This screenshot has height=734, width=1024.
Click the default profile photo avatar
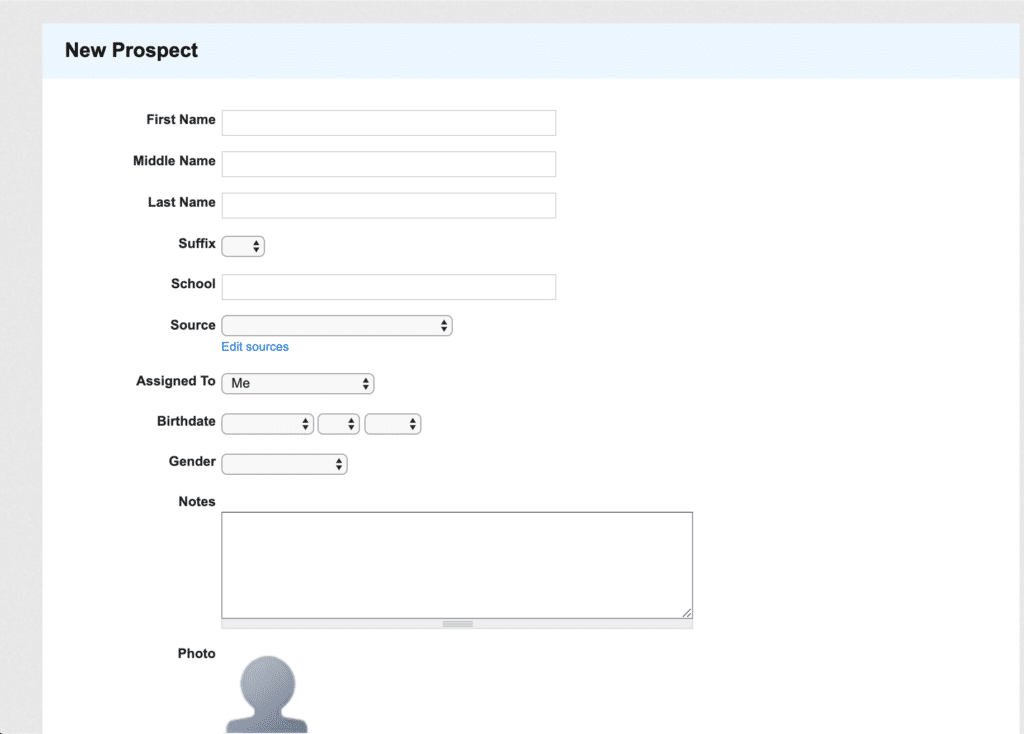click(x=267, y=694)
